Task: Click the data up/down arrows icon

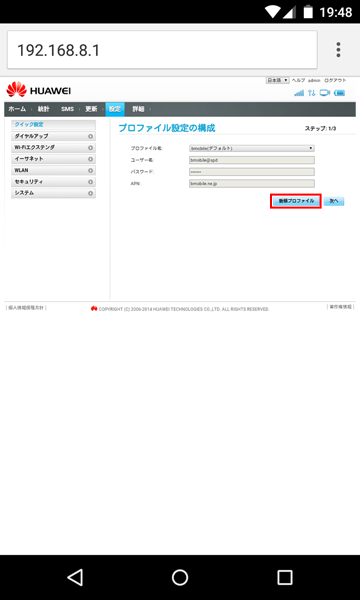Action: point(312,93)
